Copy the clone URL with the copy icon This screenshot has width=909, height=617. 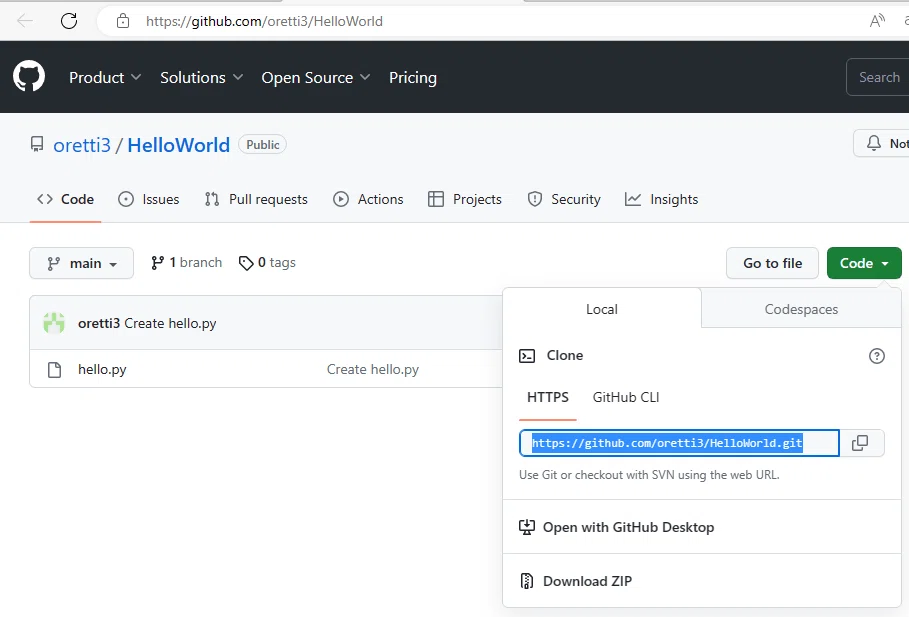click(x=860, y=443)
